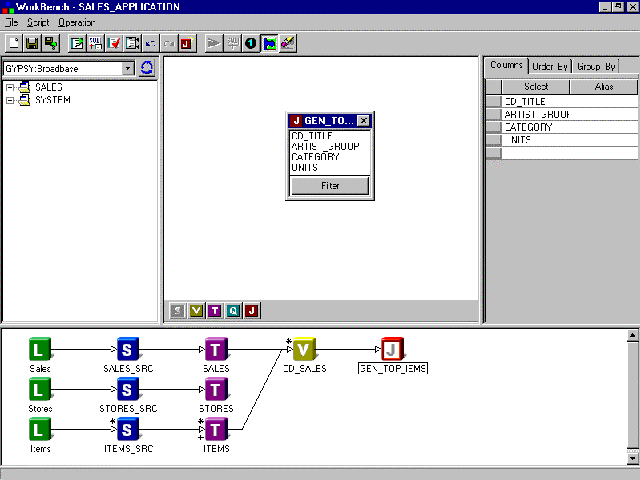Open the GYPSY:Broadbase database dropdown
Screen dimensions: 640x480
coord(128,68)
